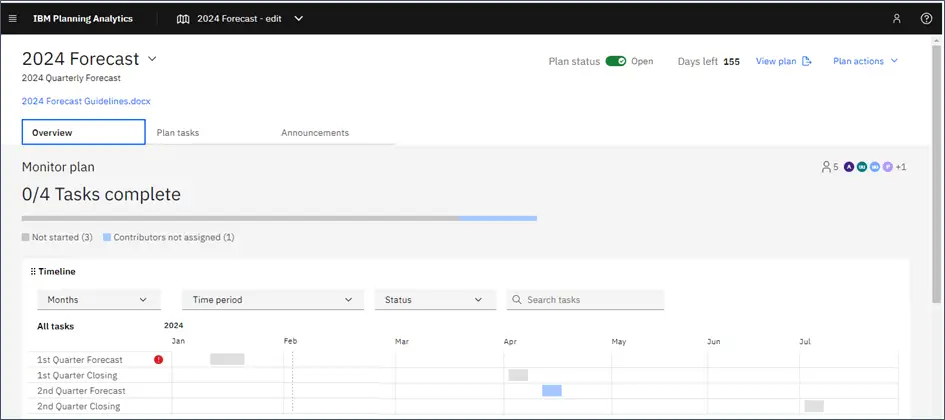This screenshot has height=420, width=945.
Task: Select the Overview tab
Action: point(84,132)
